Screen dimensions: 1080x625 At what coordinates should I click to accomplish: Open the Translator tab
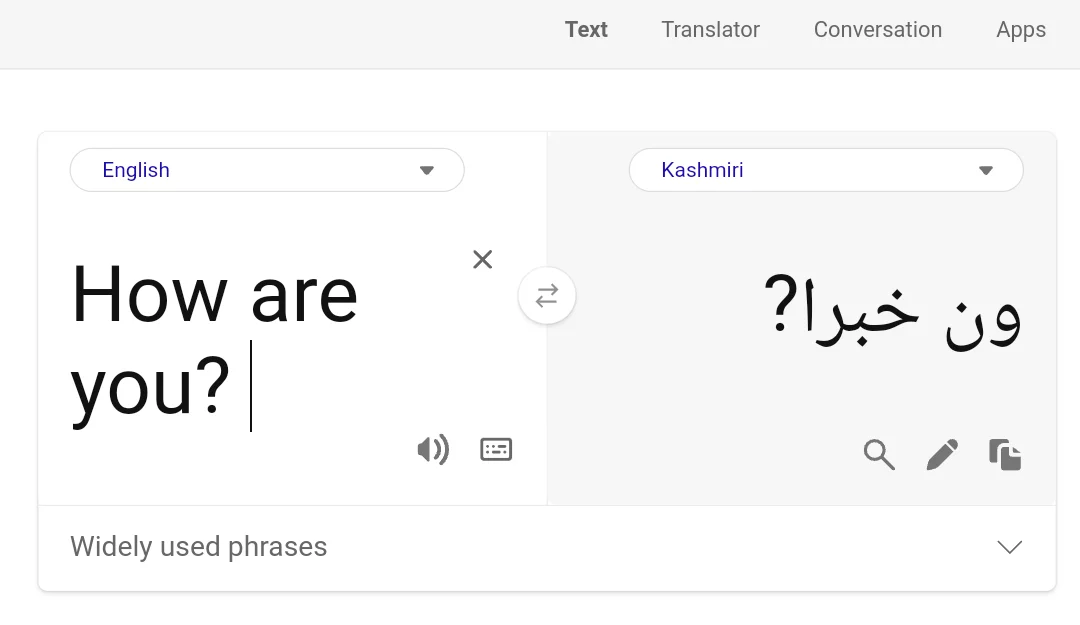pyautogui.click(x=710, y=30)
